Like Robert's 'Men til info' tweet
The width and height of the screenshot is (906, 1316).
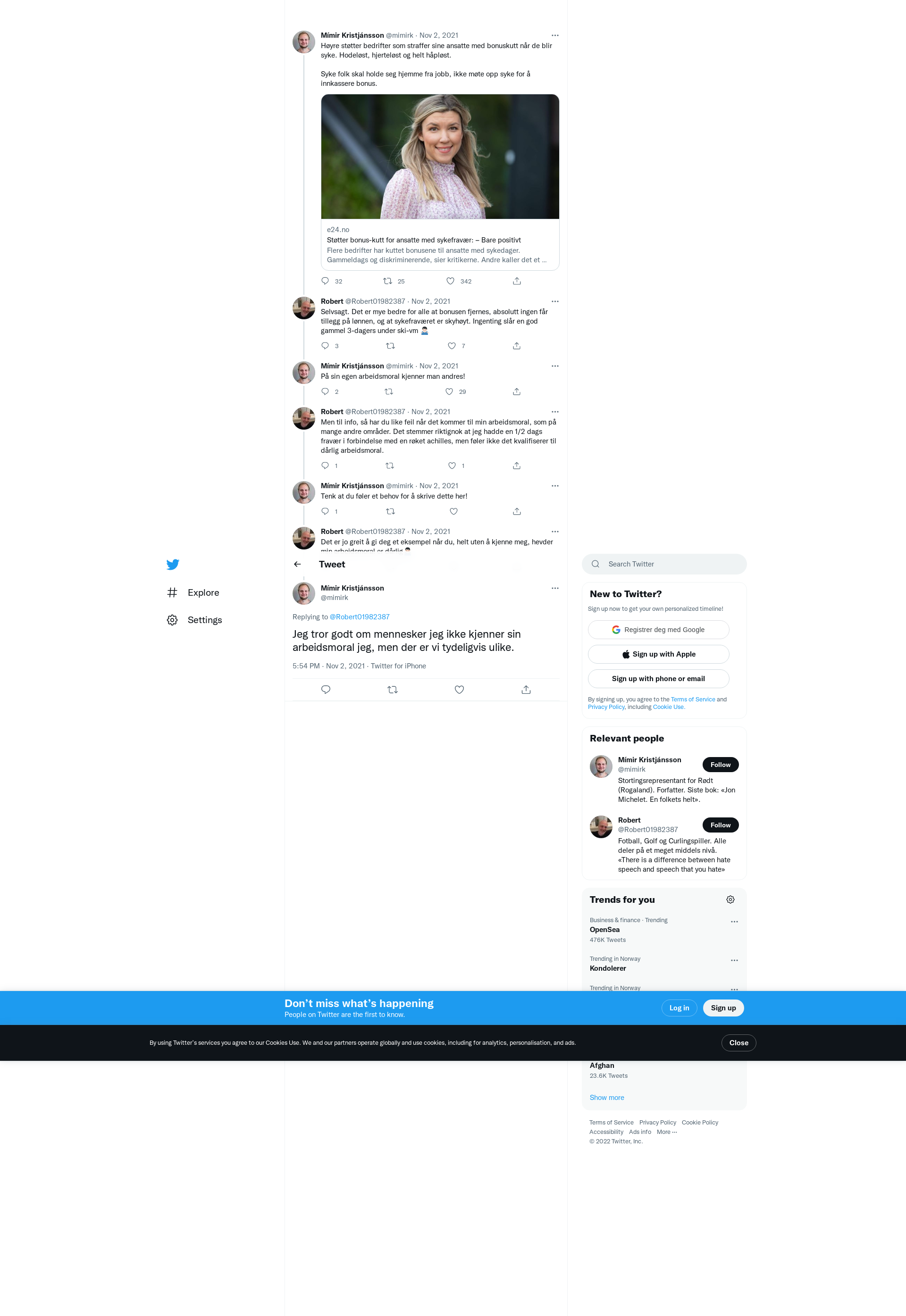tap(452, 466)
